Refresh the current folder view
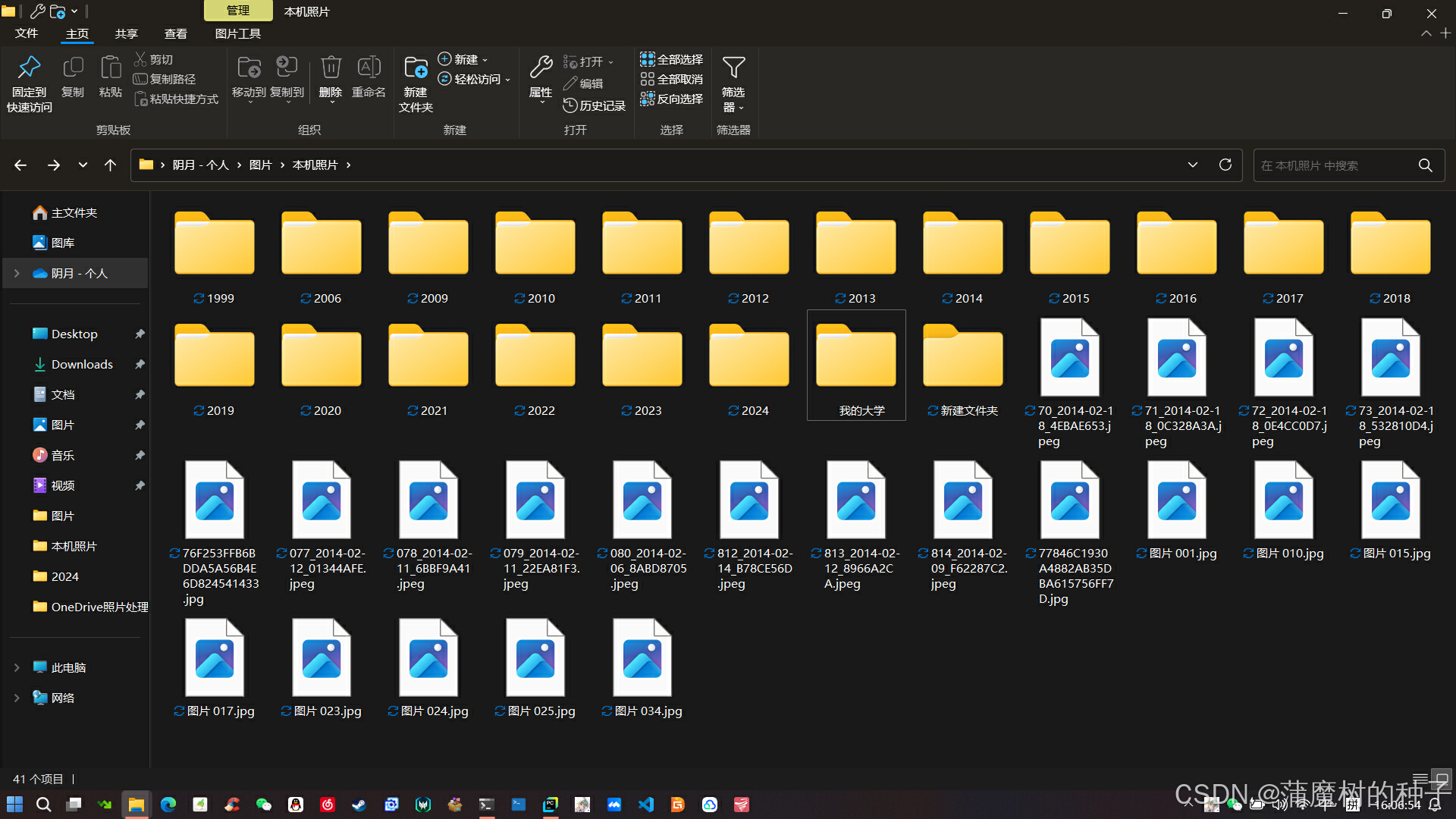The image size is (1456, 819). [x=1225, y=165]
